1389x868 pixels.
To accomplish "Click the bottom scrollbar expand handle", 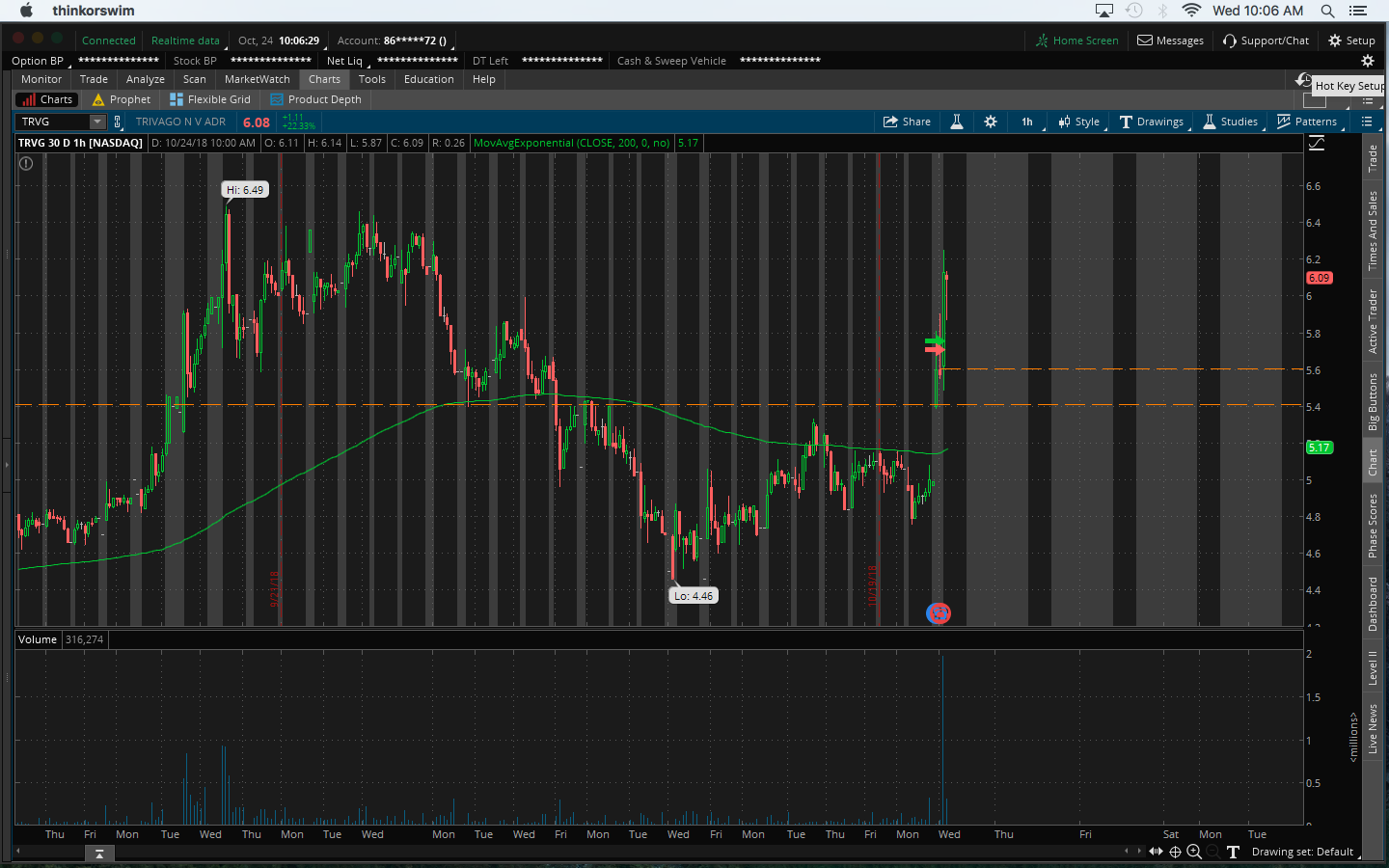I will (x=99, y=854).
